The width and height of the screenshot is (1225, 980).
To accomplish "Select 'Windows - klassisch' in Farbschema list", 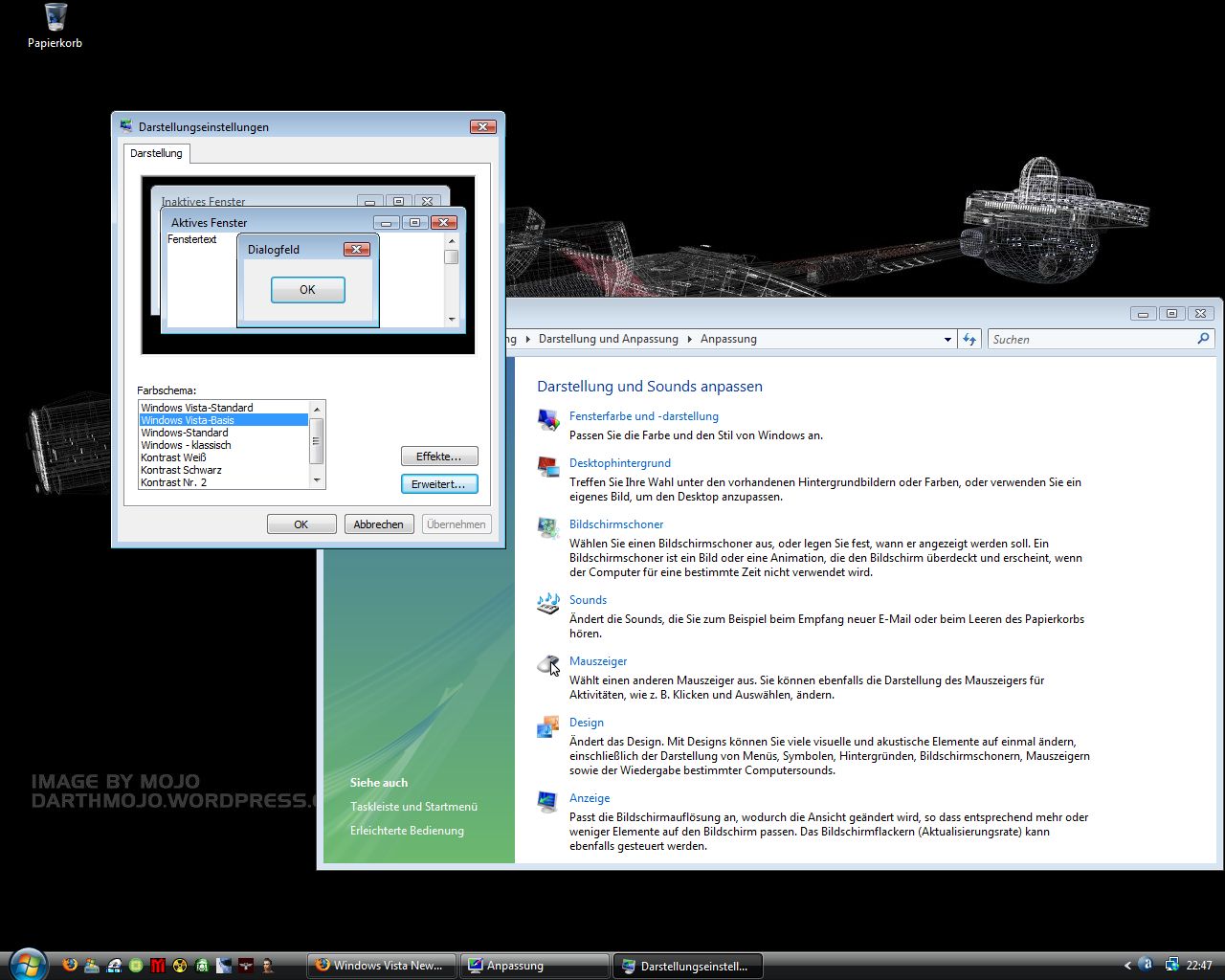I will click(x=186, y=445).
